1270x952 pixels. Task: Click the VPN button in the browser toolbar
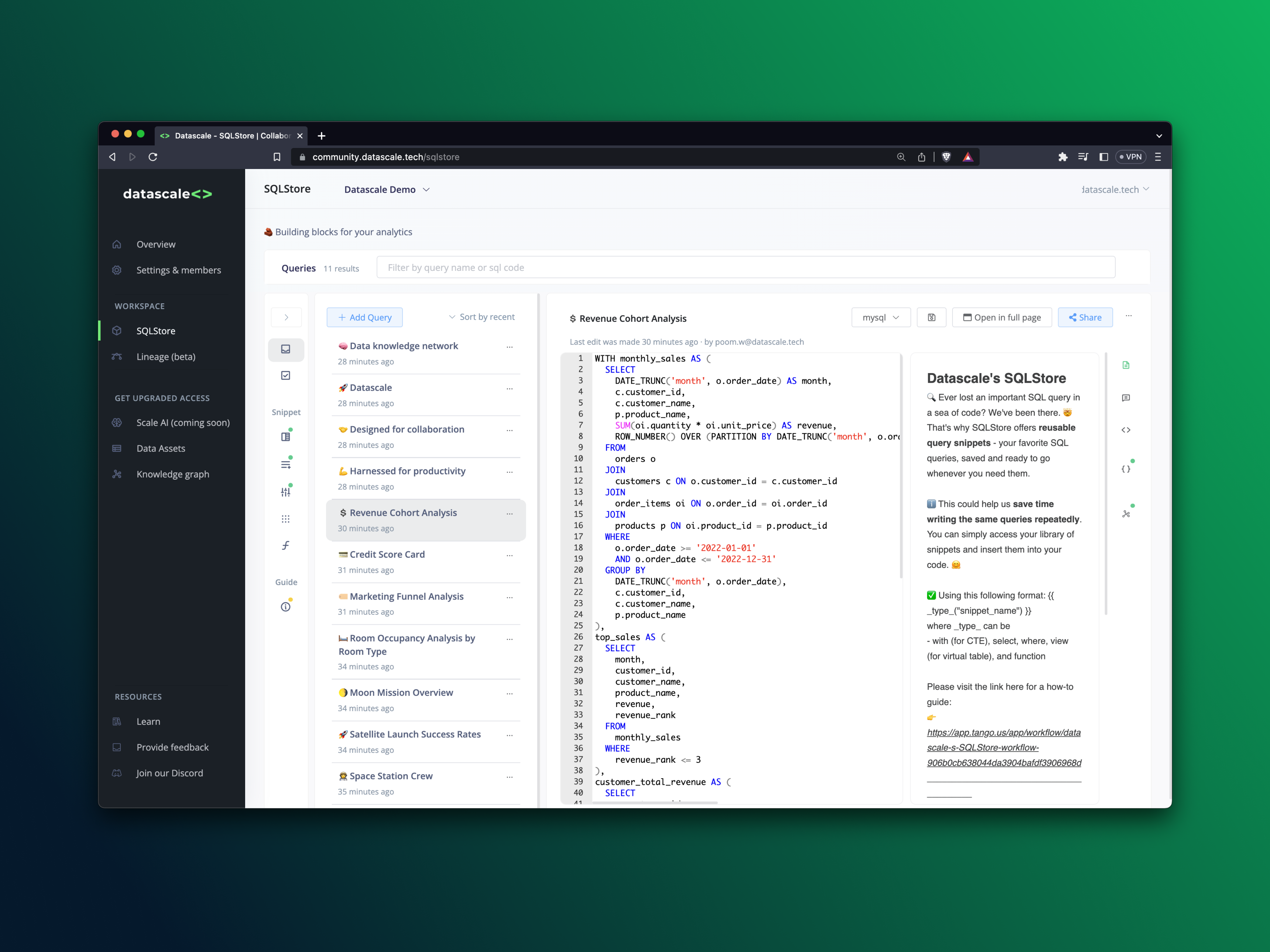coord(1130,157)
